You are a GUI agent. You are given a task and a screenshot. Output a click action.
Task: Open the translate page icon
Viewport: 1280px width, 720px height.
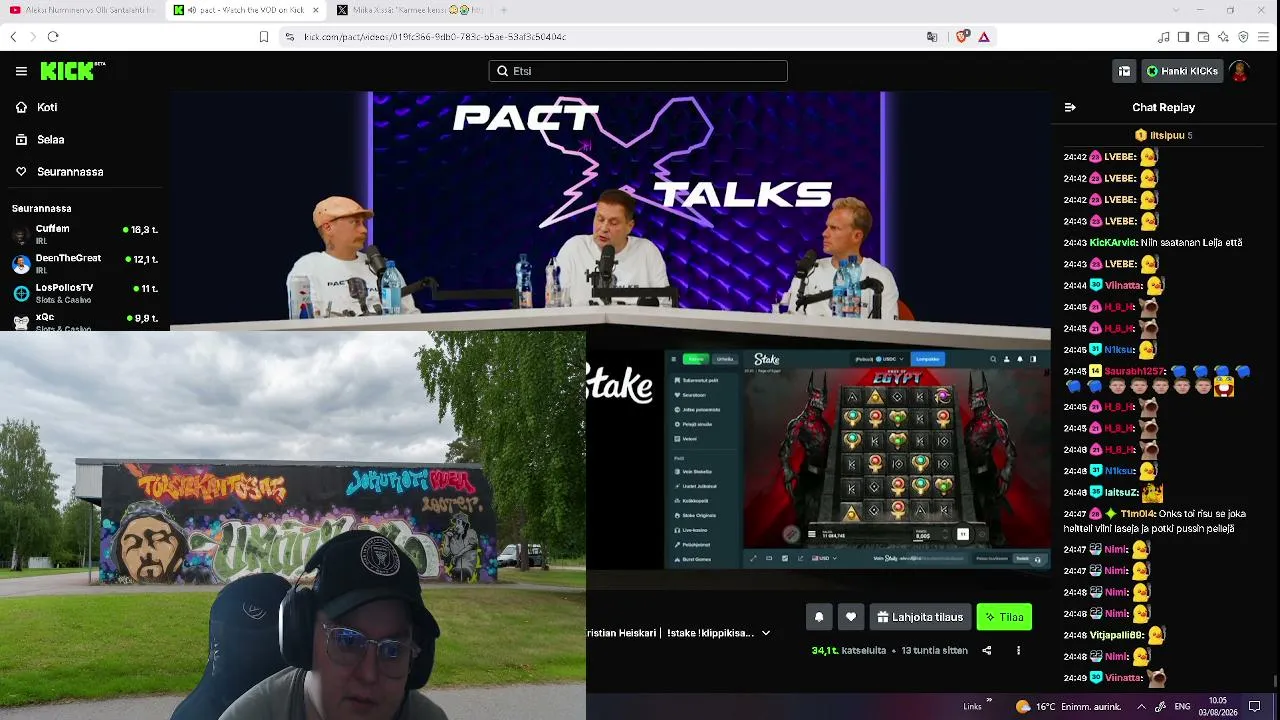[x=932, y=37]
